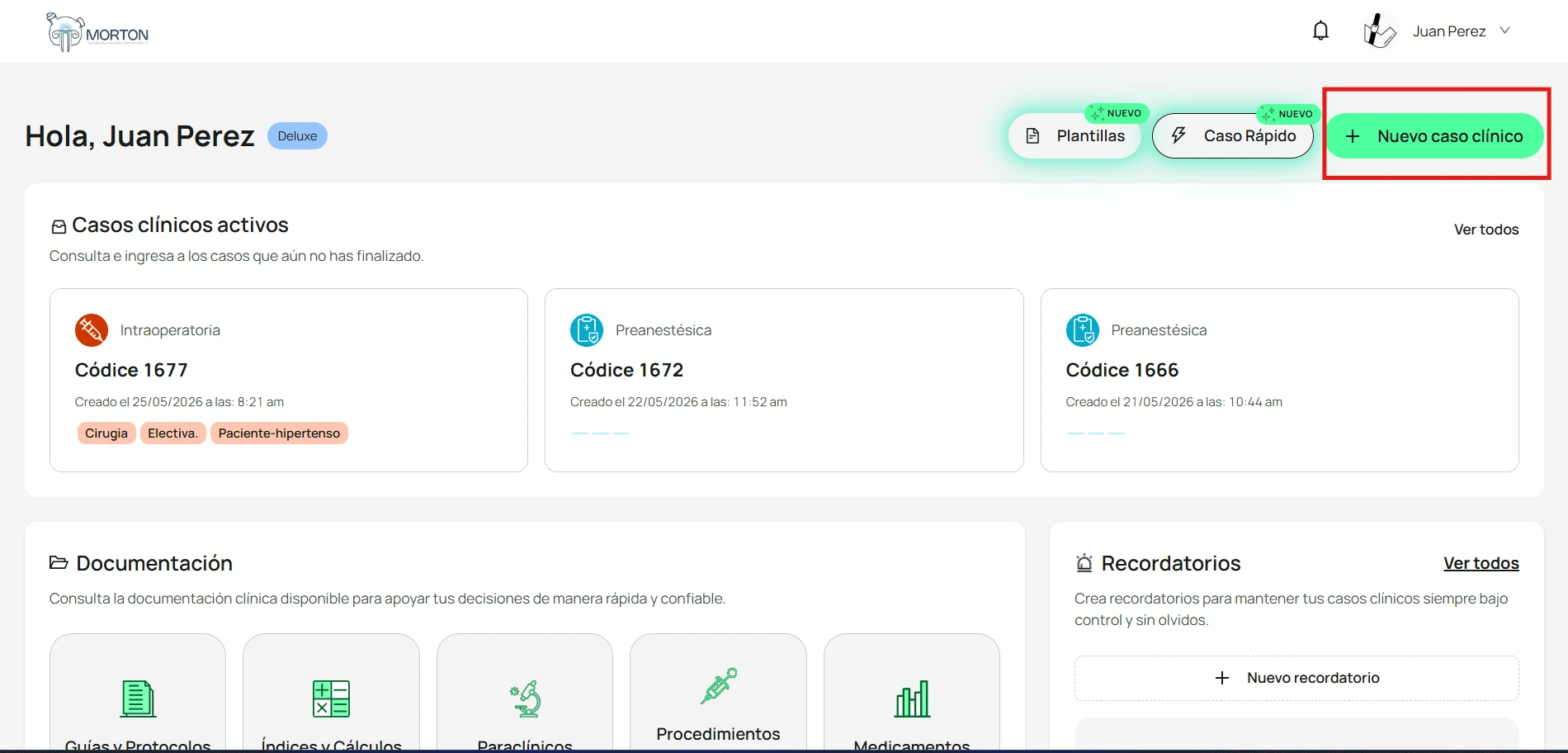Expand the Juan Perez user menu chevron
Image resolution: width=1568 pixels, height=753 pixels.
1504,31
